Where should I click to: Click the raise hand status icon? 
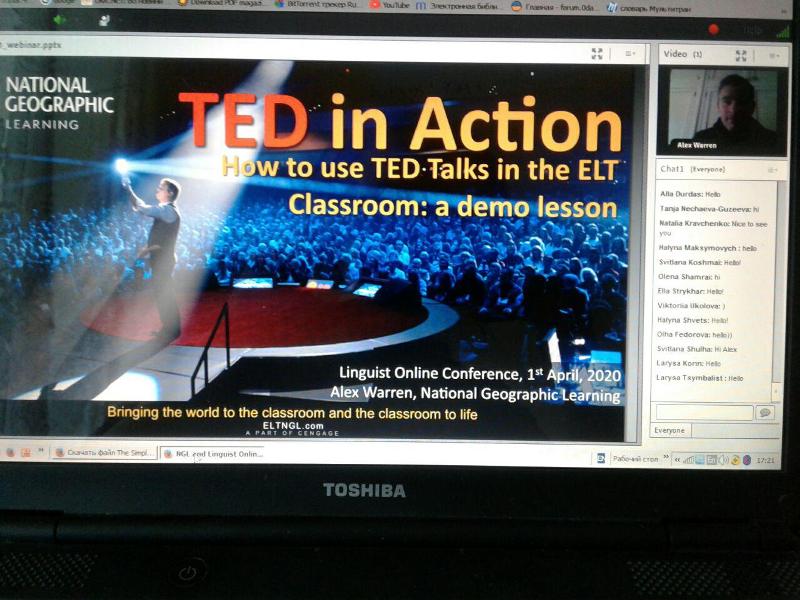(105, 20)
